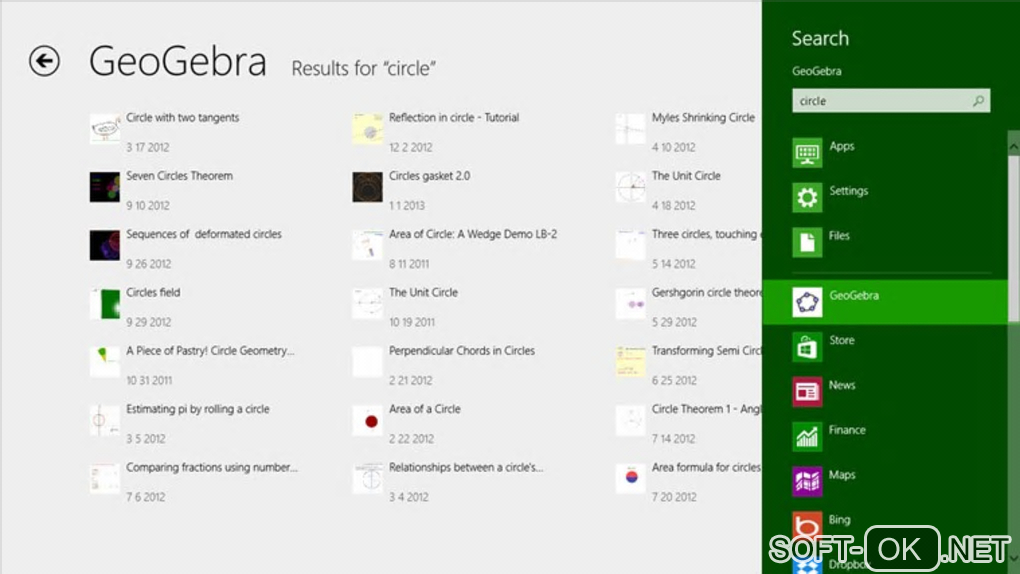Open the Finance chart icon
1020x574 pixels.
tap(807, 437)
